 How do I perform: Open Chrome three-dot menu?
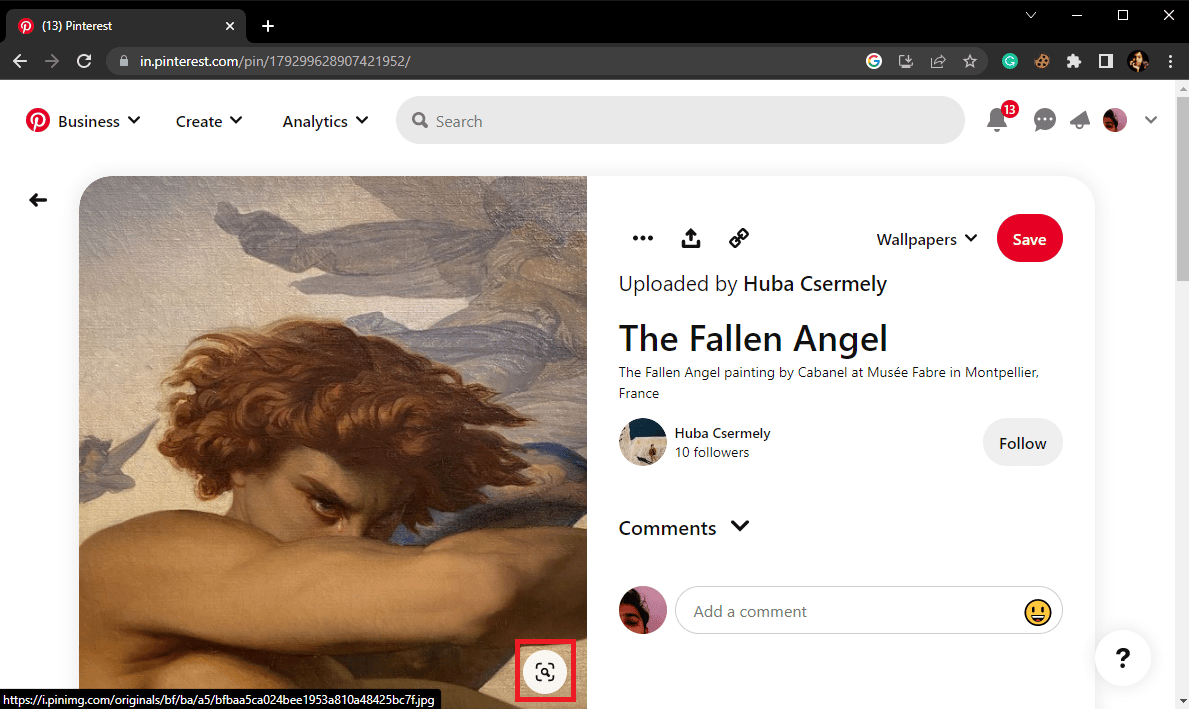pos(1170,61)
